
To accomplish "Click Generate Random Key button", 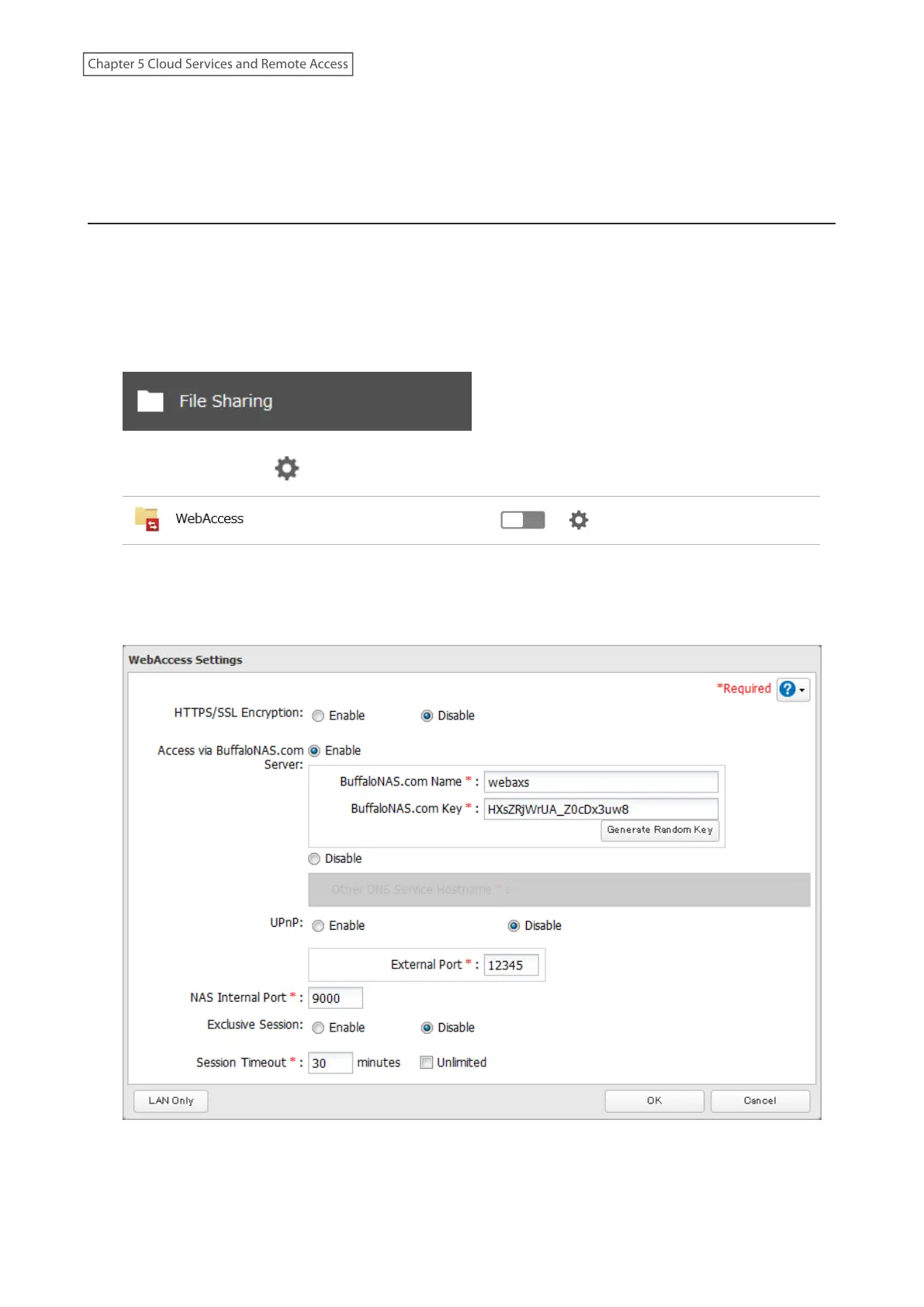I will 660,830.
